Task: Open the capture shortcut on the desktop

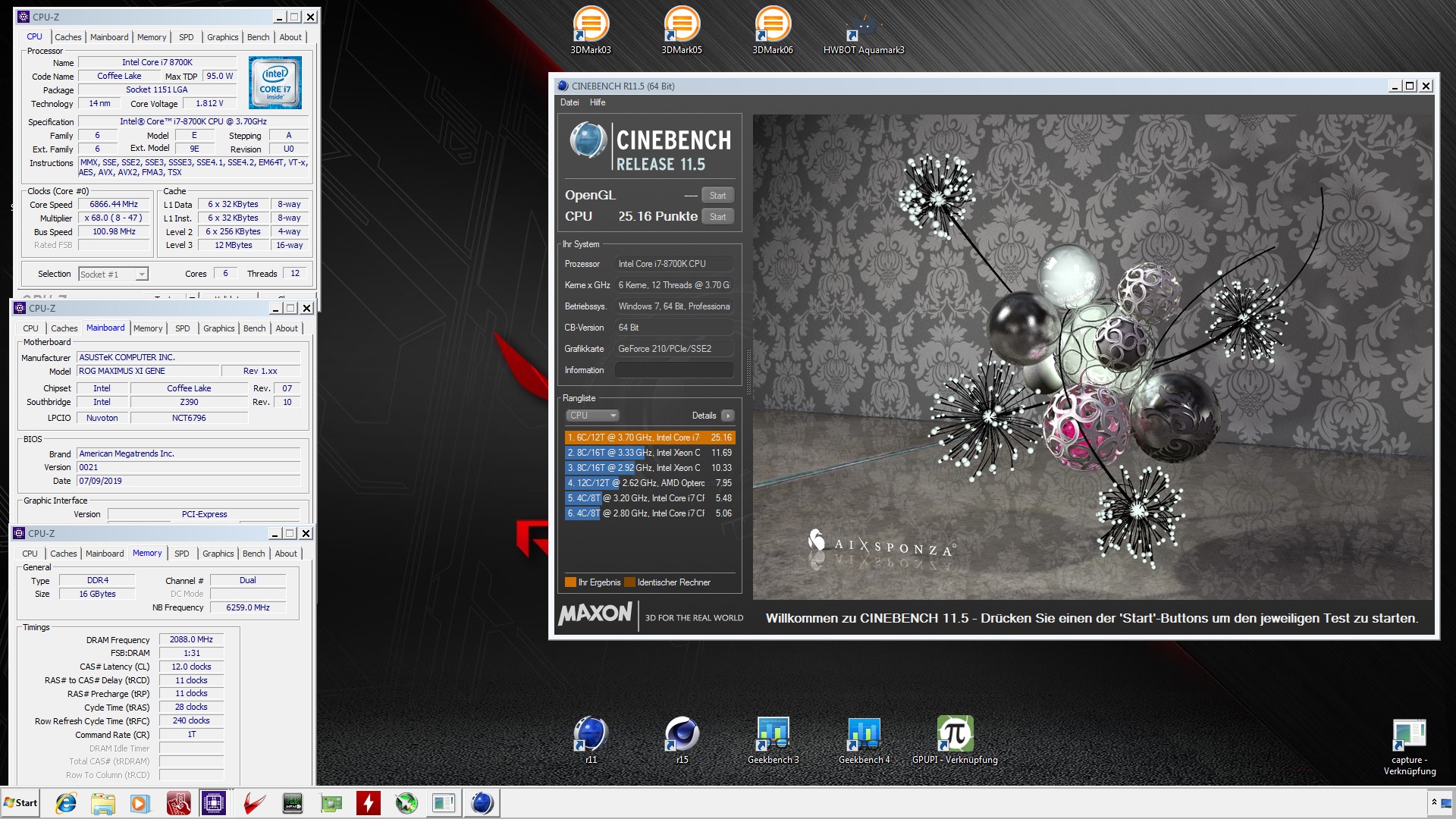Action: 1410,747
